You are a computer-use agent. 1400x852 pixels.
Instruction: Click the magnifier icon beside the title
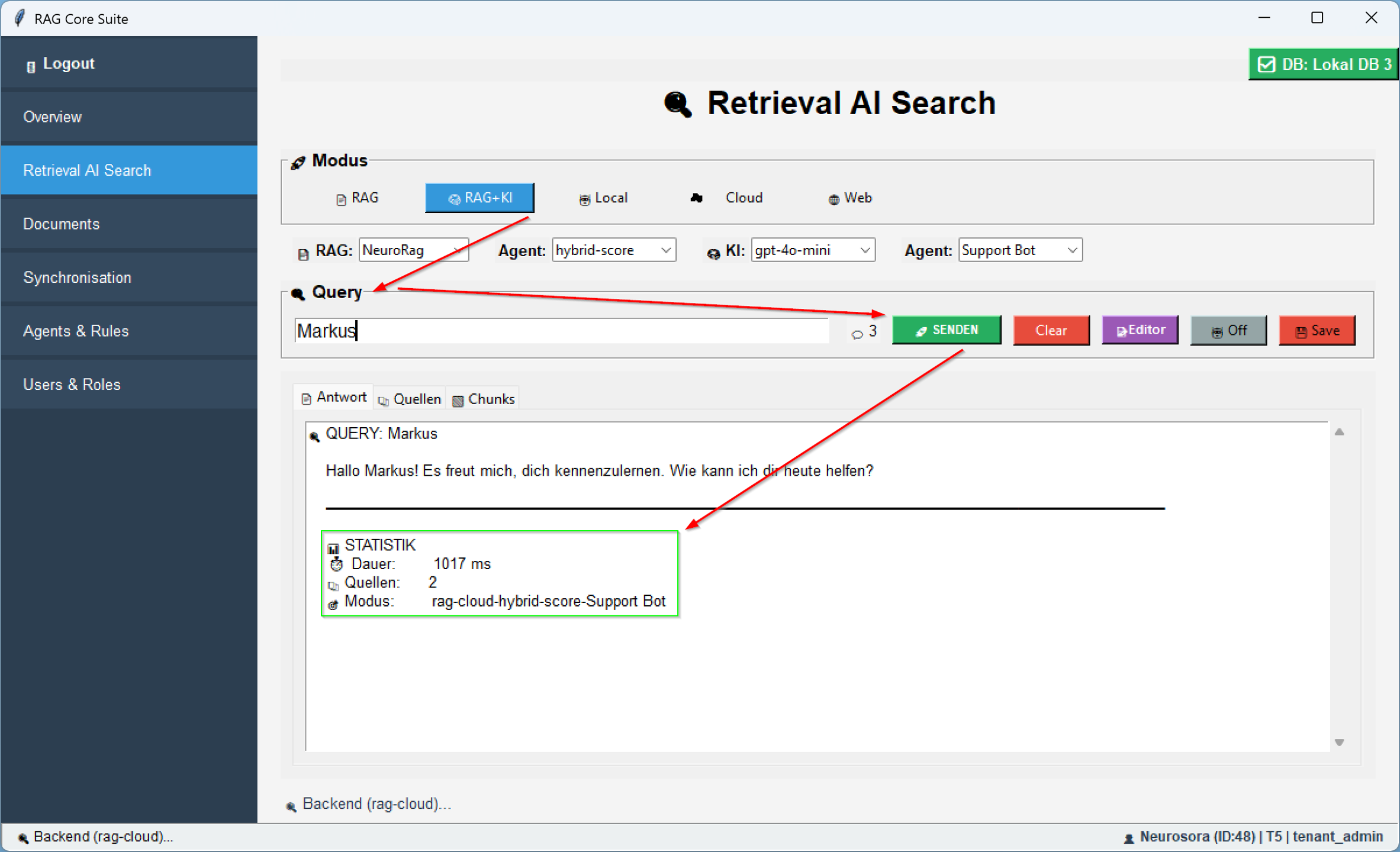click(677, 104)
